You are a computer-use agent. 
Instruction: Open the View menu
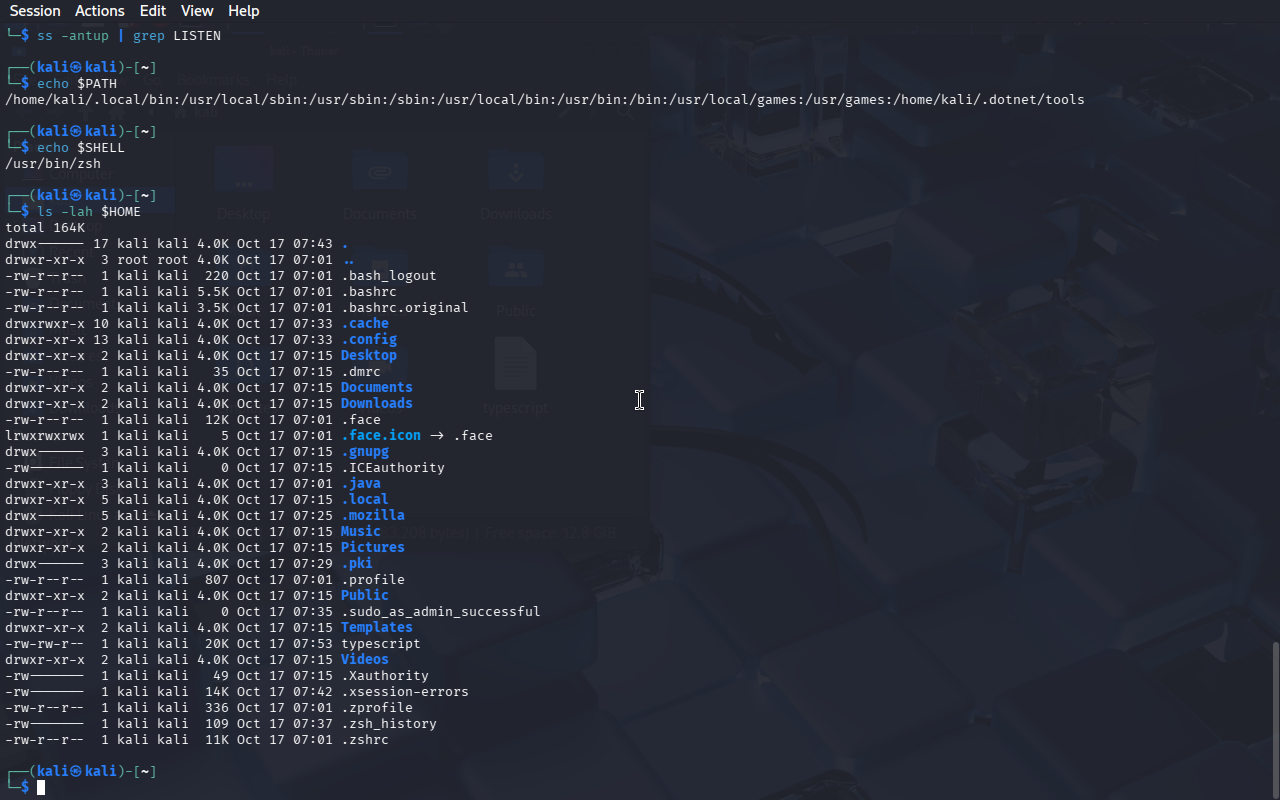(197, 11)
